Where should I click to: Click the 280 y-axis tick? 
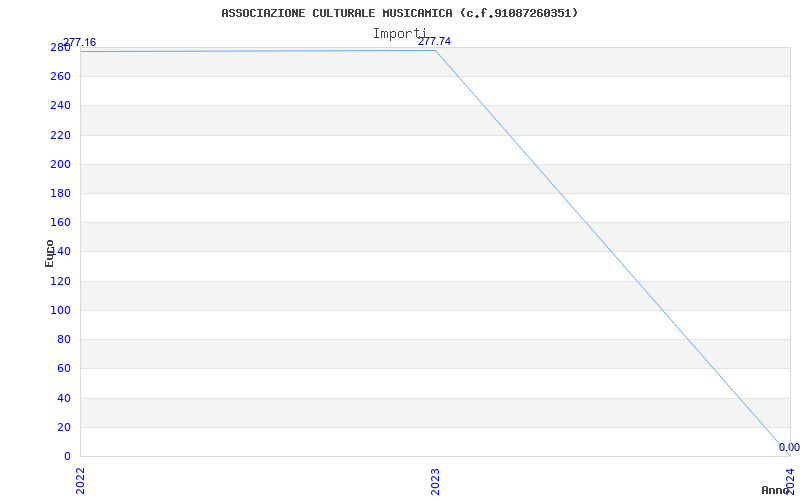60,47
